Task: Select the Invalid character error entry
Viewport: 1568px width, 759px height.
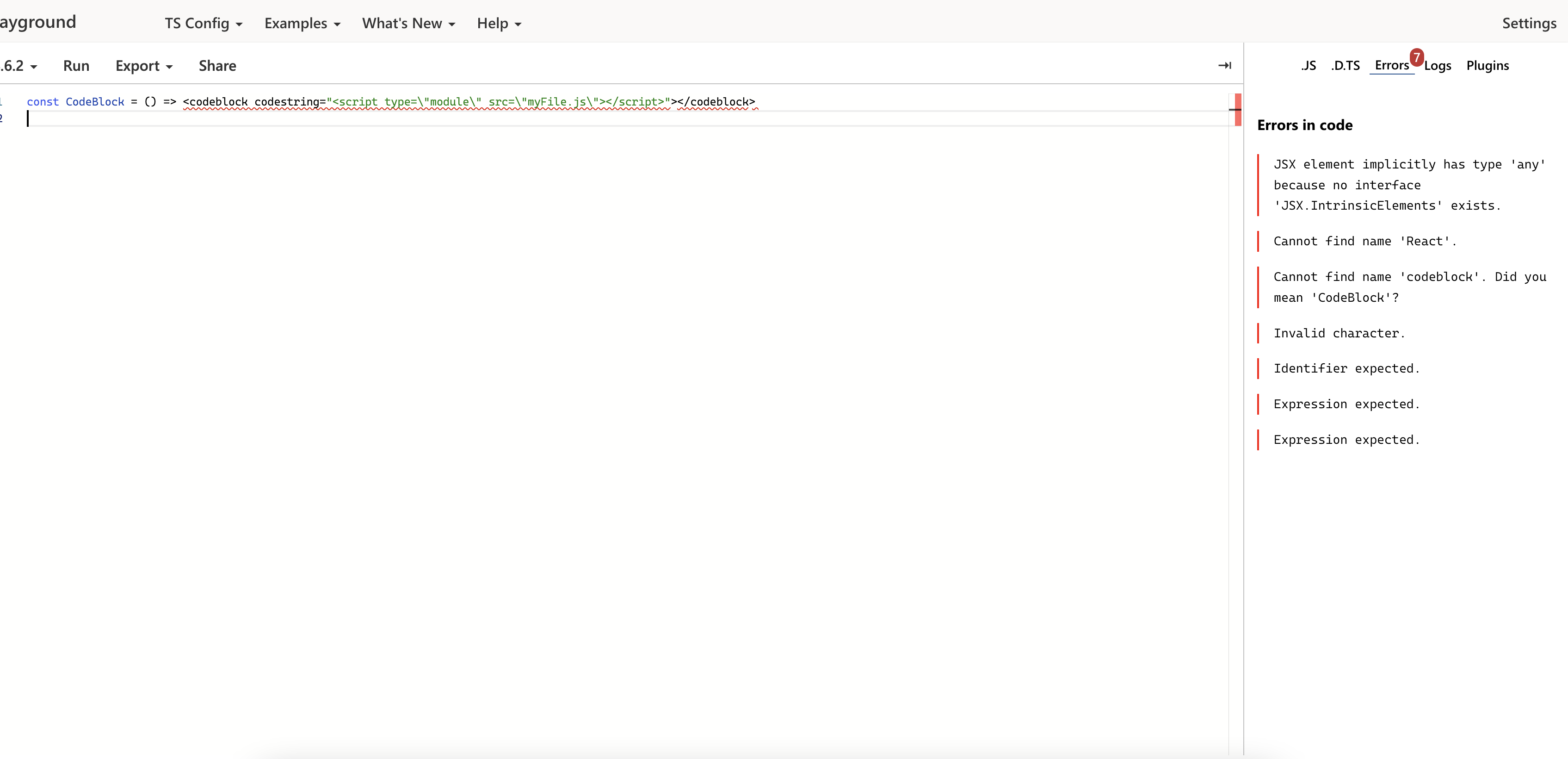Action: click(x=1340, y=333)
